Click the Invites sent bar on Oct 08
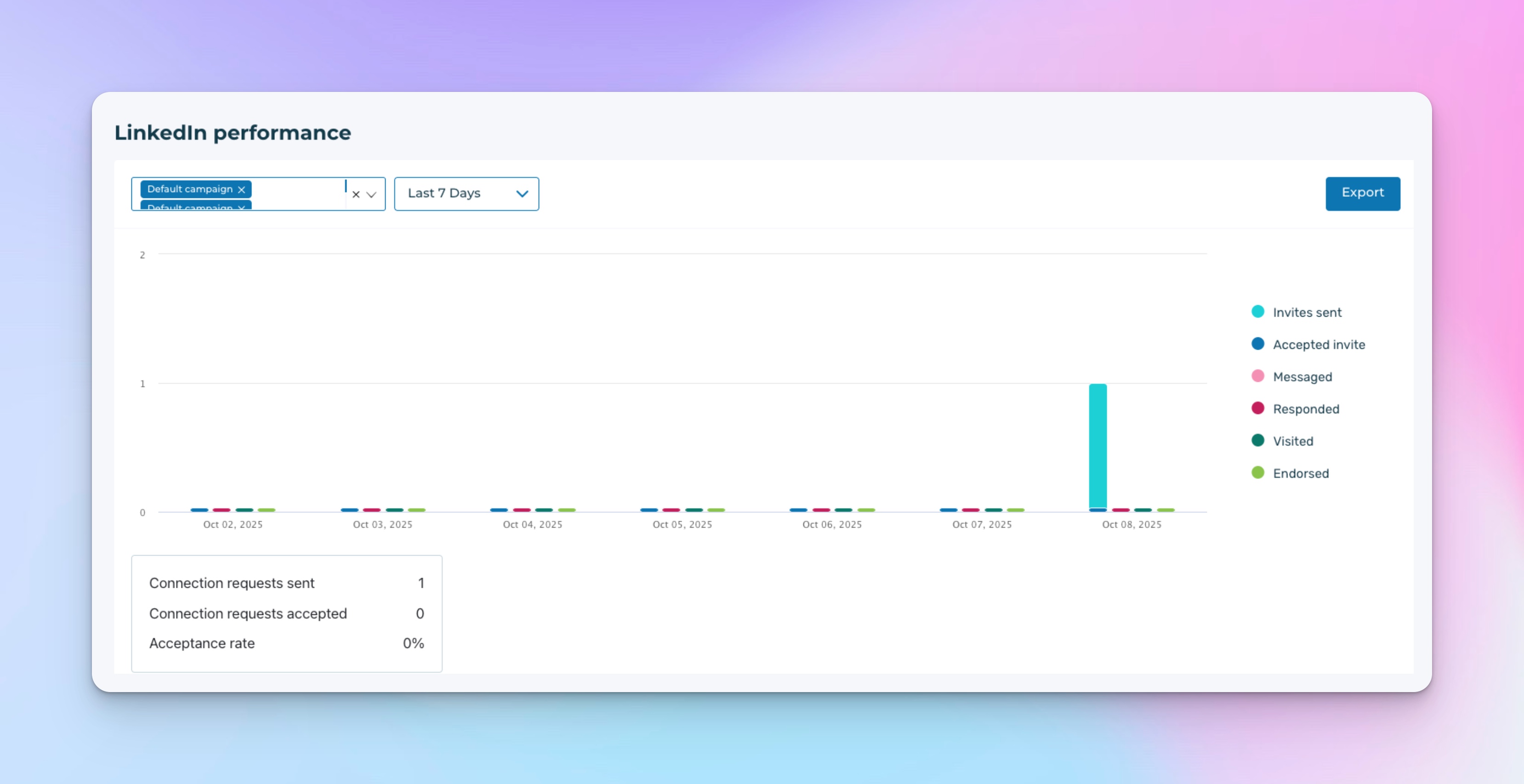 coord(1098,445)
